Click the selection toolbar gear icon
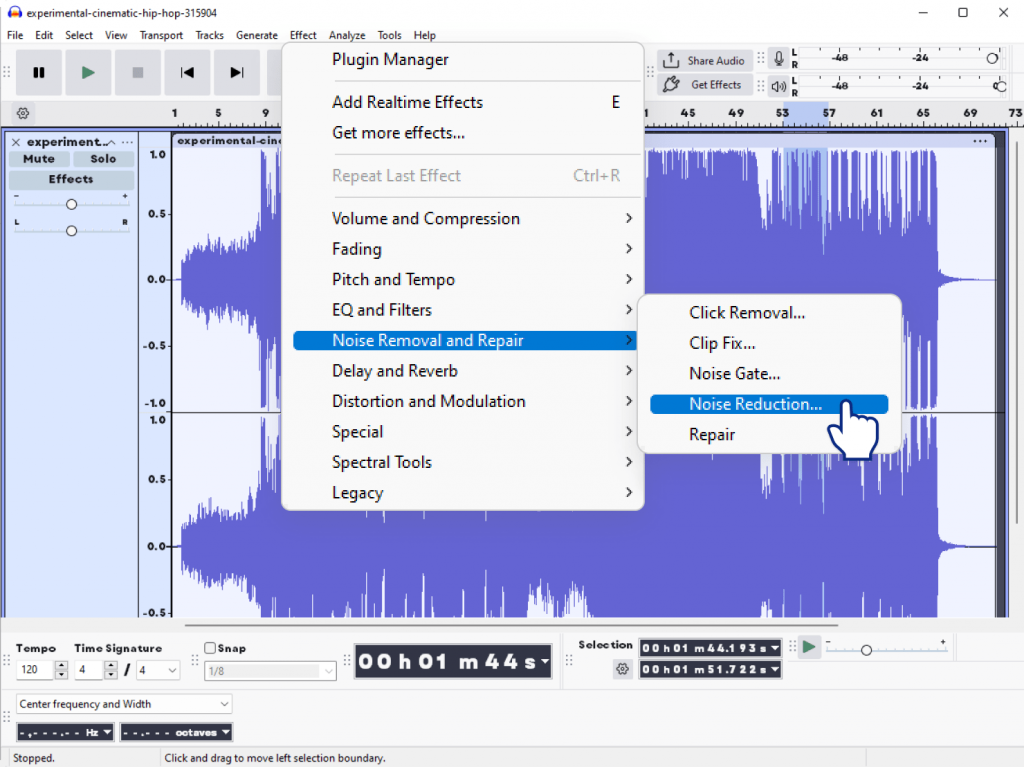The height and width of the screenshot is (767, 1024). point(622,668)
